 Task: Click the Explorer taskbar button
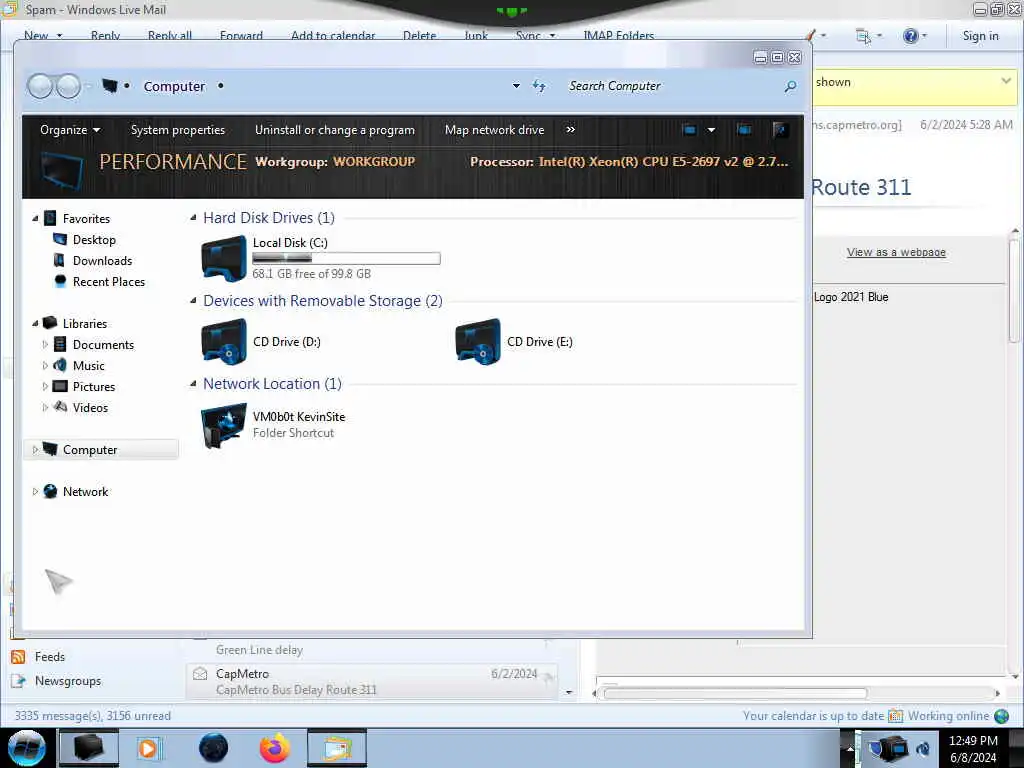click(x=89, y=748)
